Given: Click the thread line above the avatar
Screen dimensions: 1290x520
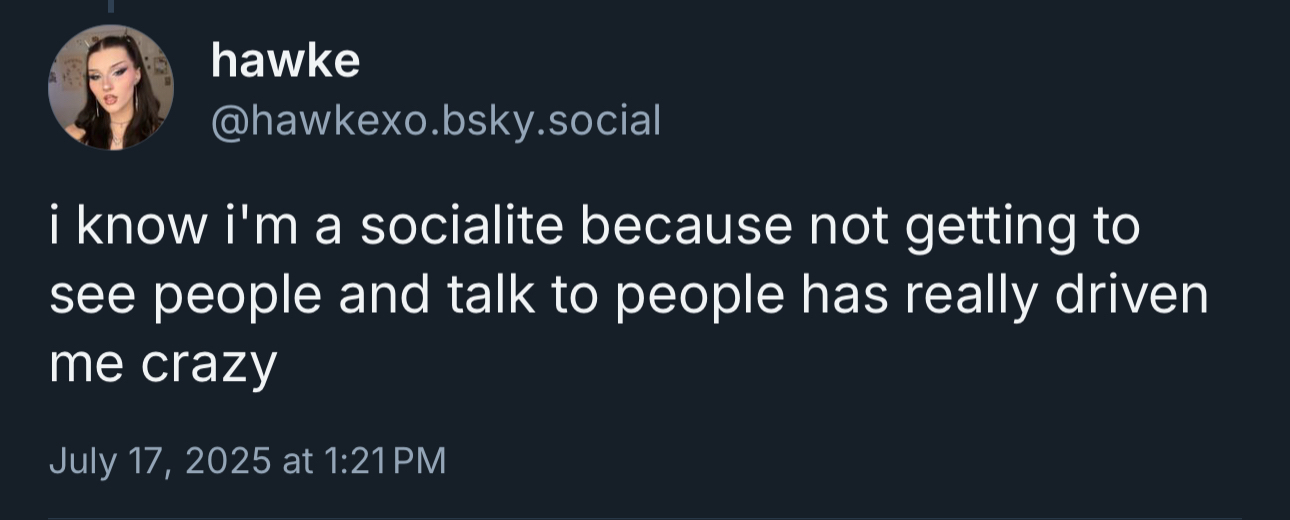Looking at the screenshot, I should point(110,6).
